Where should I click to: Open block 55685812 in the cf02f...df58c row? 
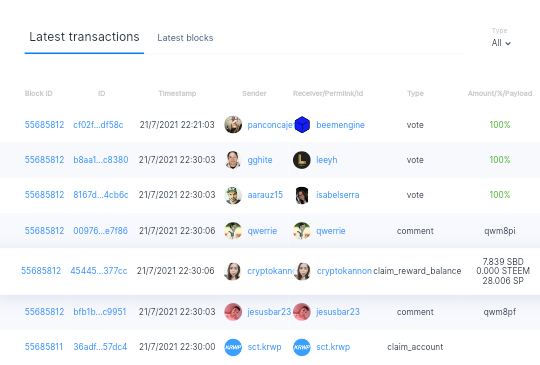[44, 125]
